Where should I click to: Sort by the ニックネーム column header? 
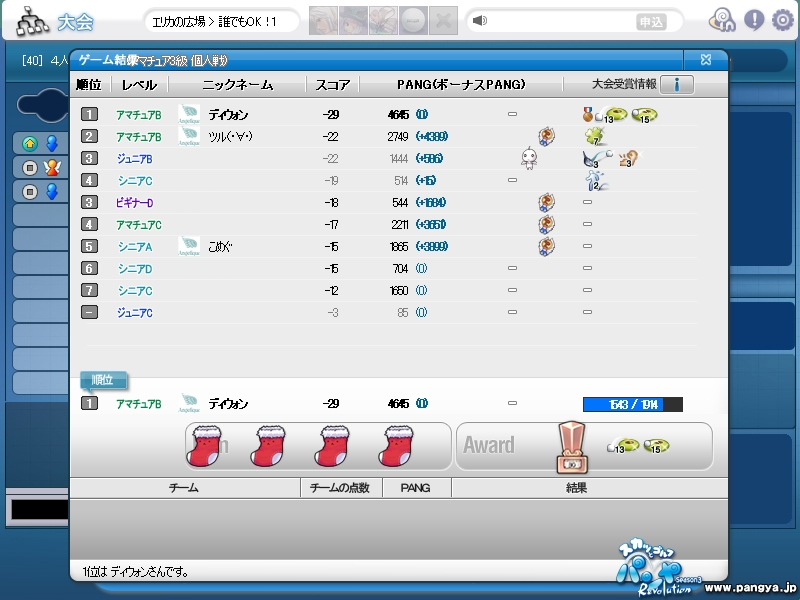[237, 85]
